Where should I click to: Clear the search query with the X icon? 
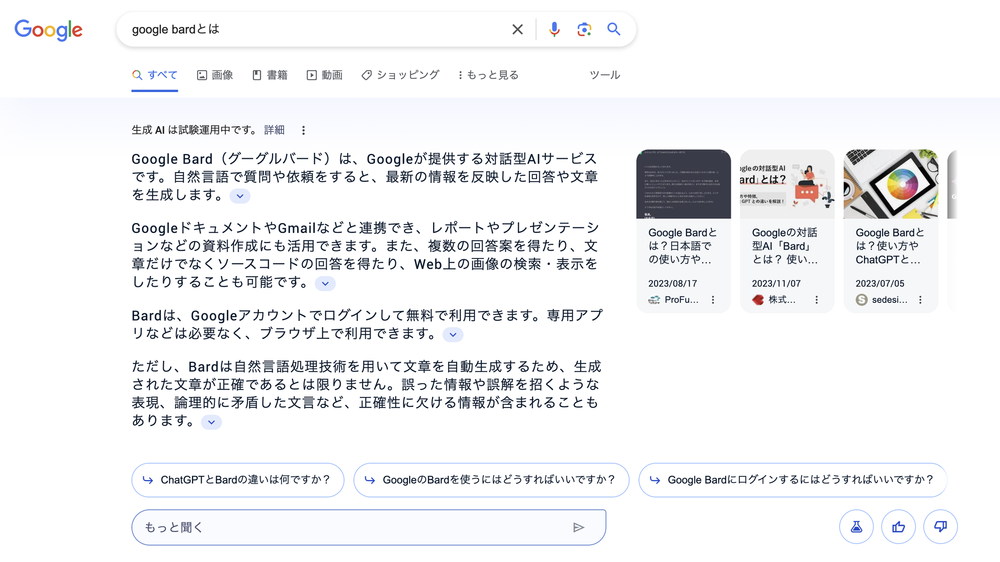(x=517, y=29)
